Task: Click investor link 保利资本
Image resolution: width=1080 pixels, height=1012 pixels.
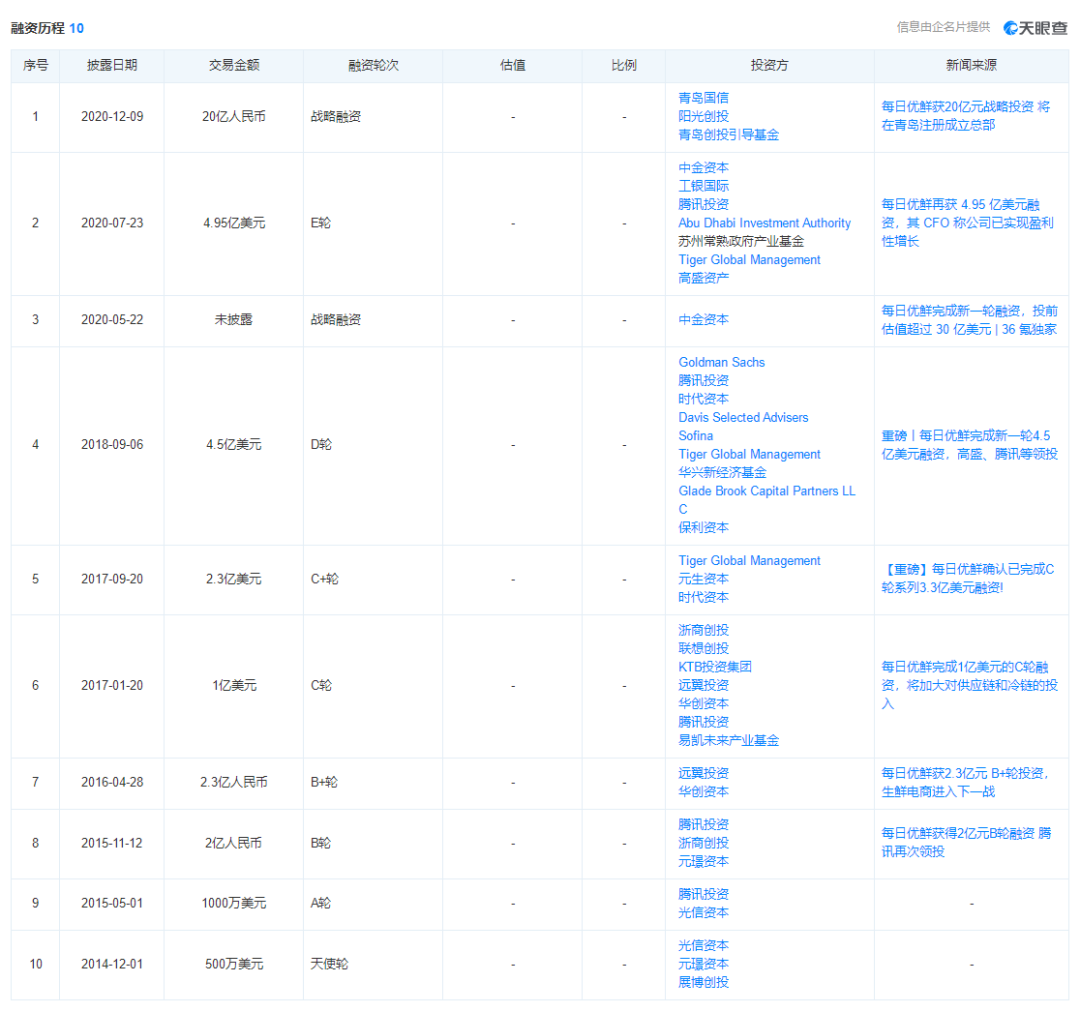Action: tap(703, 528)
